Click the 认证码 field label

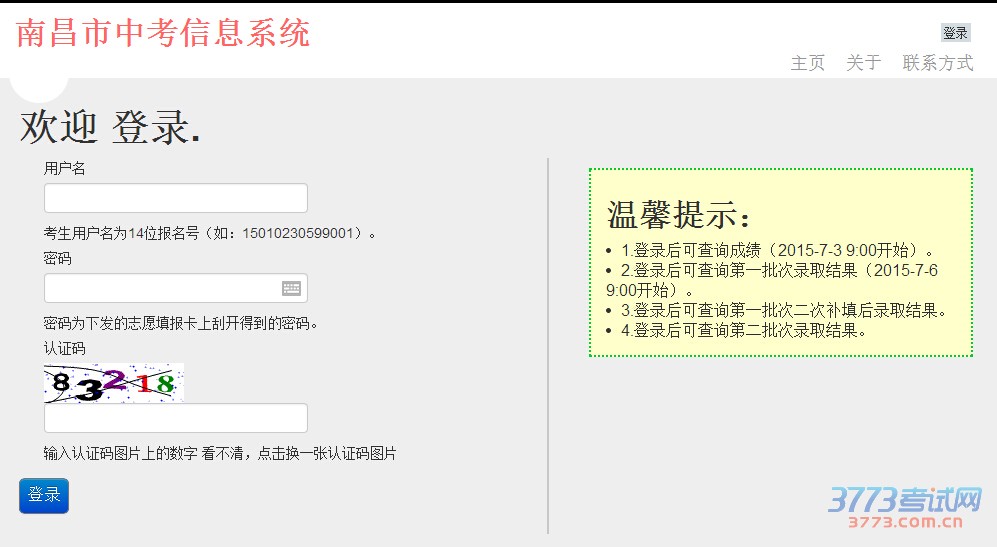(64, 348)
